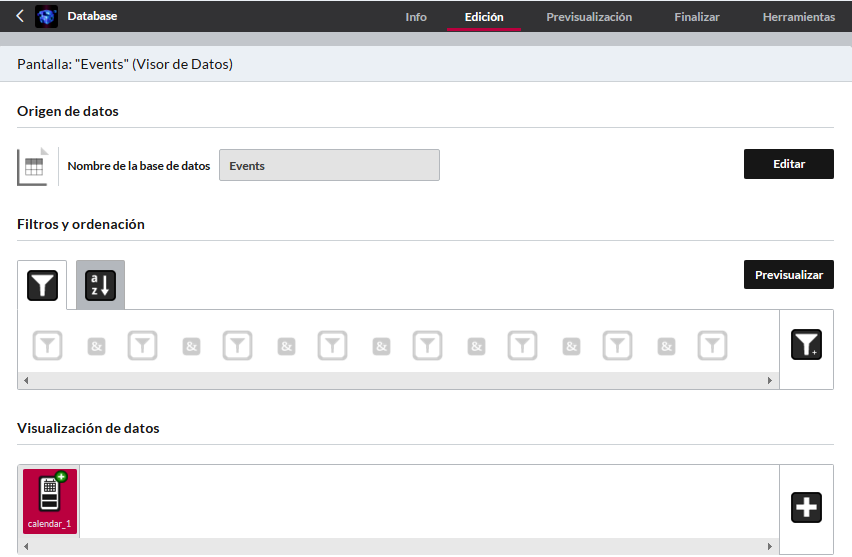Click the "Origen de datos" heading
Viewport: 852px width, 557px height.
coord(68,111)
